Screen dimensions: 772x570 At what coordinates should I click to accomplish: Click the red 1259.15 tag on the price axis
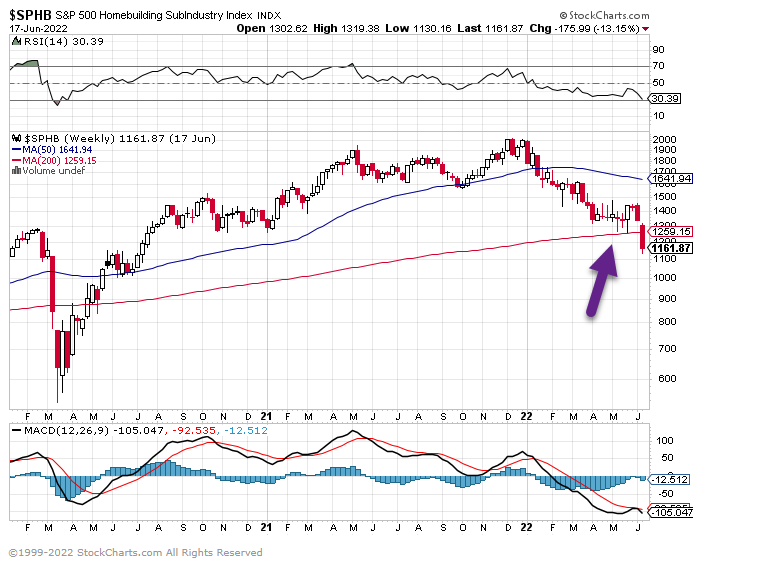pyautogui.click(x=671, y=231)
